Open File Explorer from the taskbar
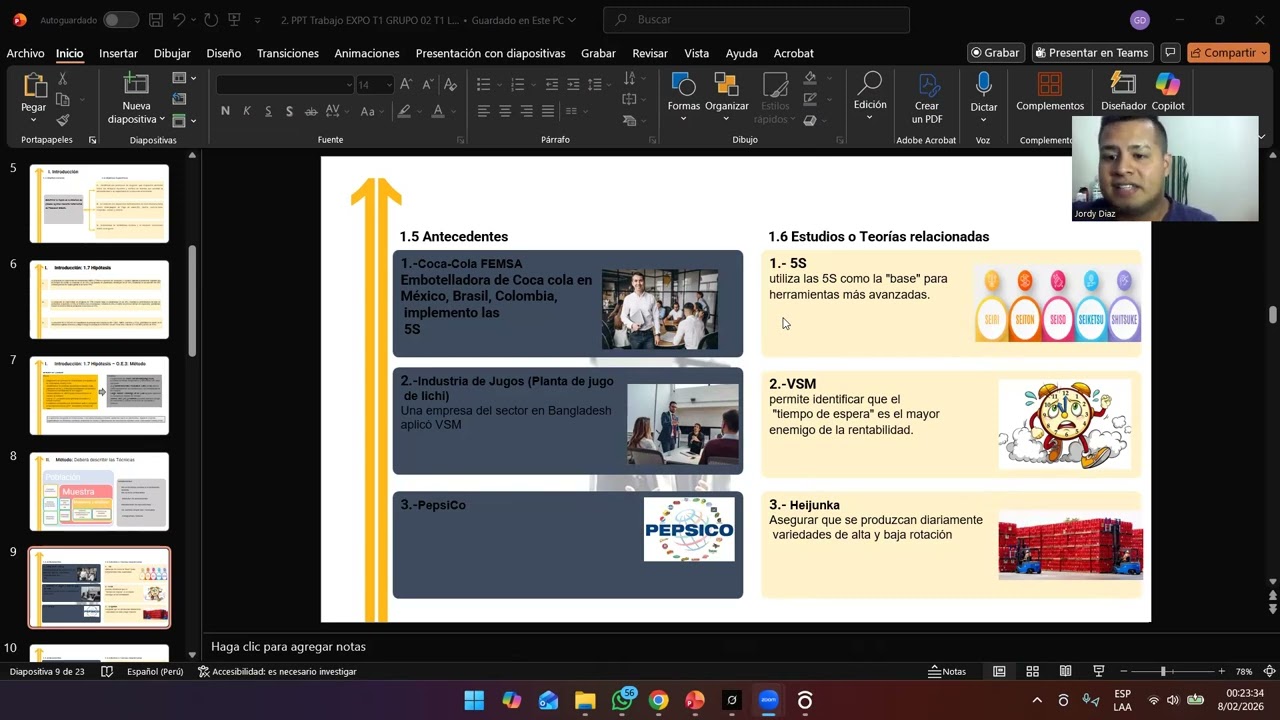The image size is (1280, 720). (585, 700)
